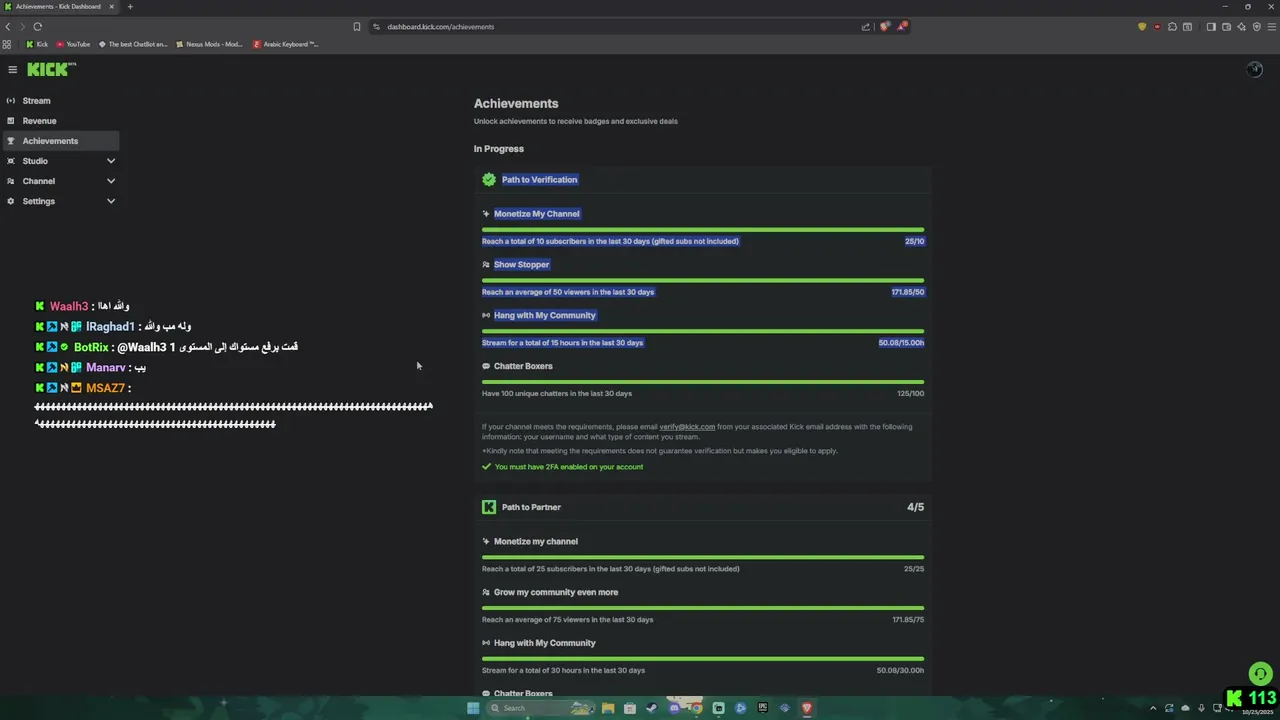Select Achievements in the sidebar
This screenshot has width=1280, height=720.
click(x=60, y=141)
